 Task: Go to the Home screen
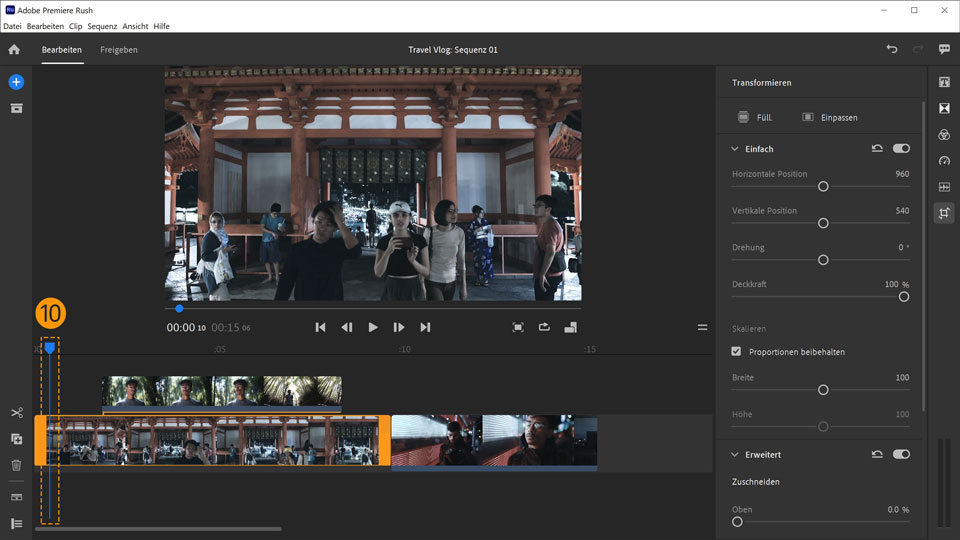14,50
